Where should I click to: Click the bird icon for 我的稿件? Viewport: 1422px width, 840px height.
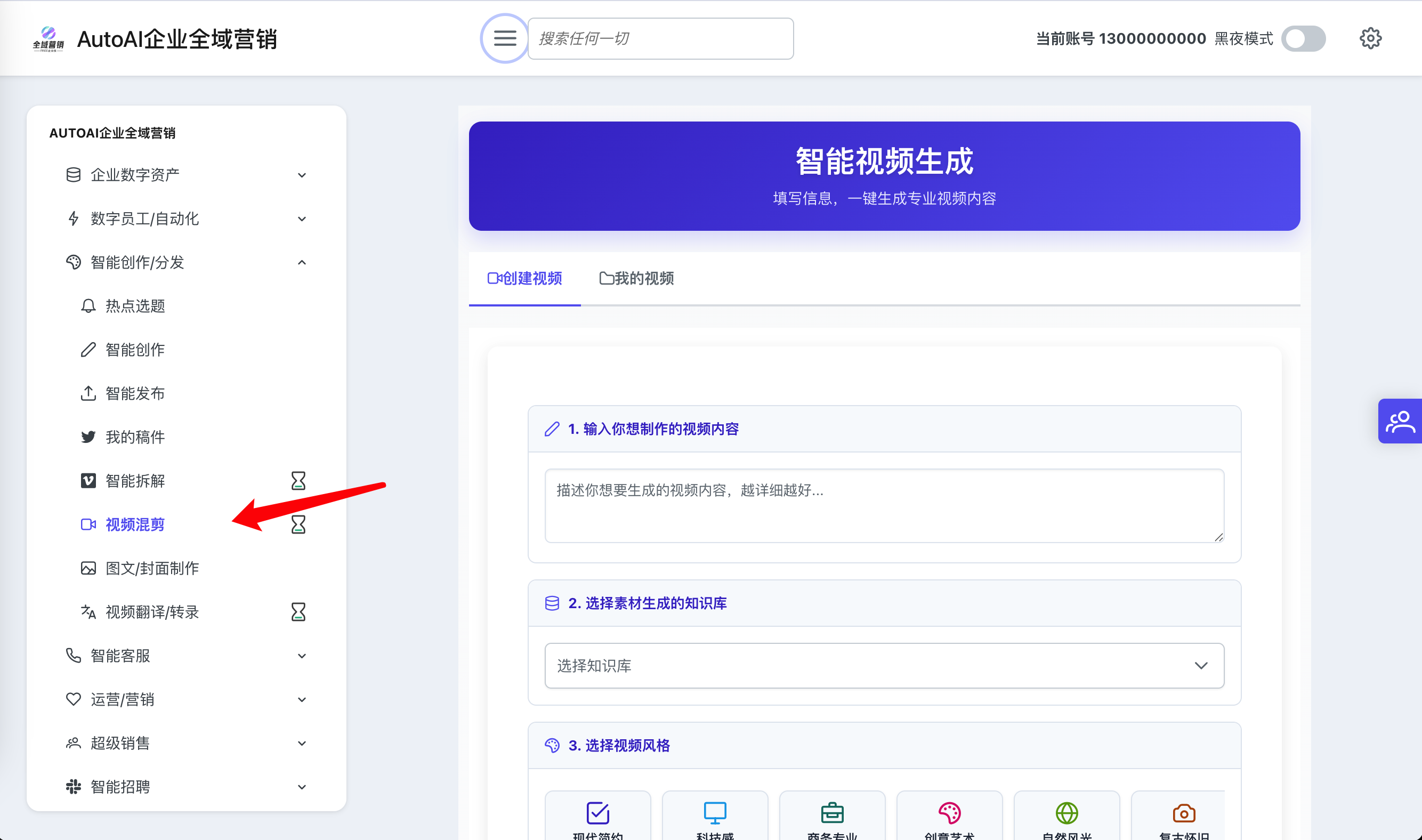pyautogui.click(x=88, y=437)
